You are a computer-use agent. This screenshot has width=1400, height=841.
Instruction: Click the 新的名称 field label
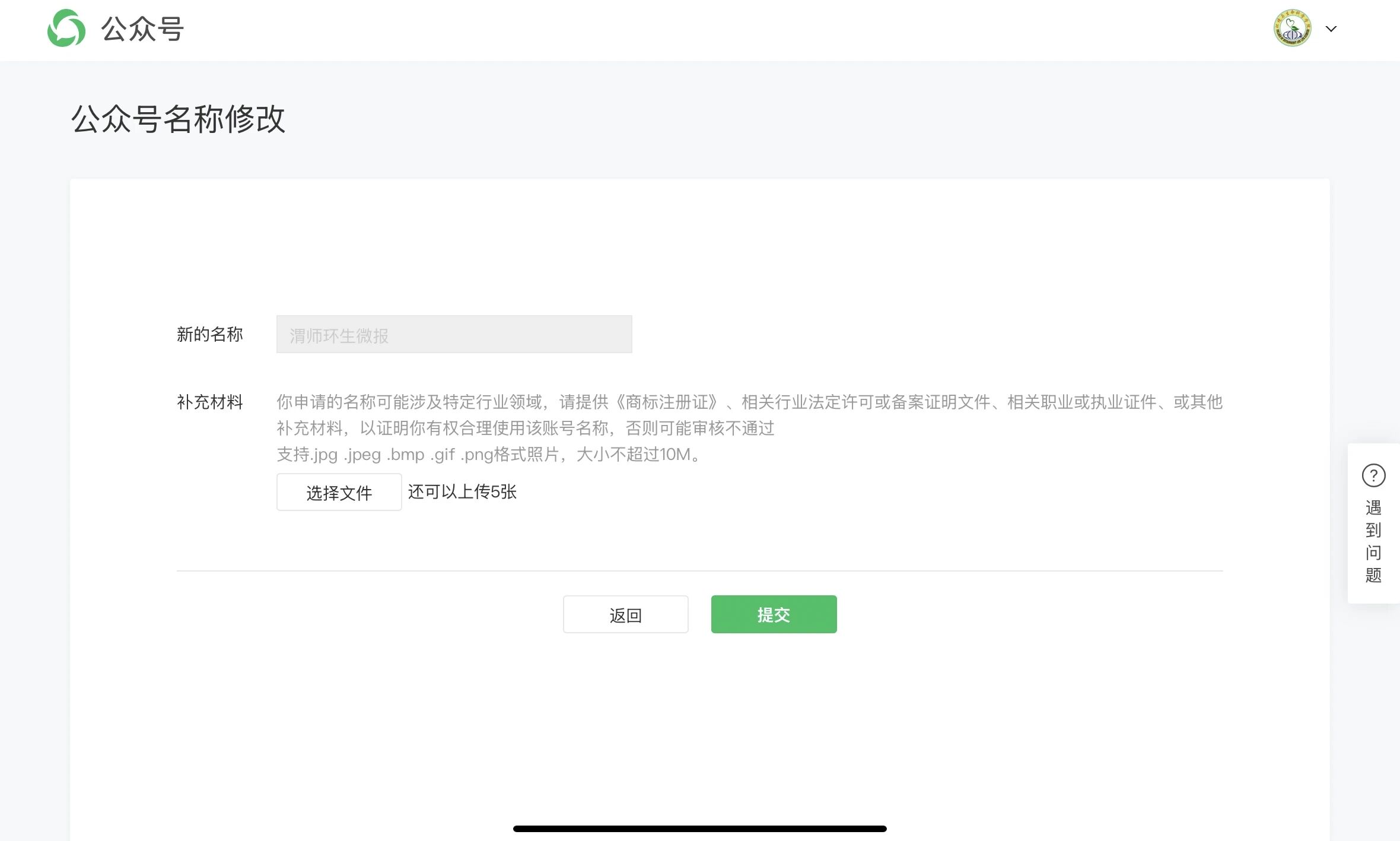point(209,334)
